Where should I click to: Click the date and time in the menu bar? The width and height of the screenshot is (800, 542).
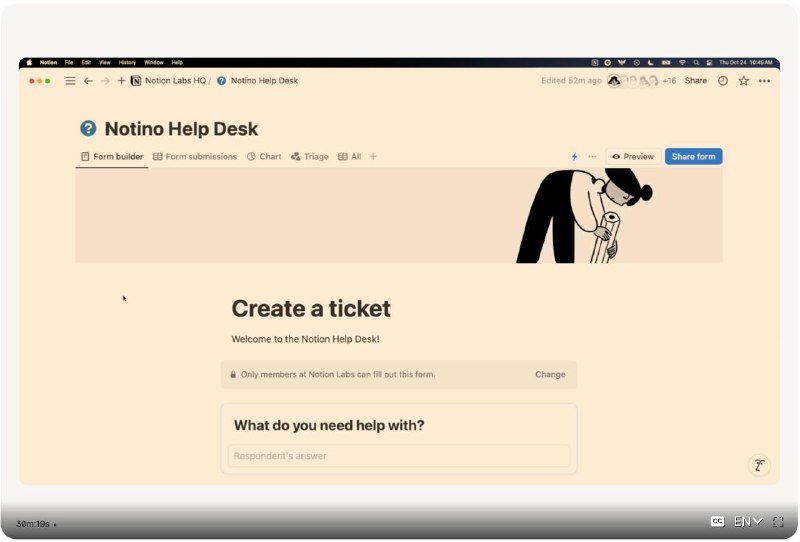coord(745,62)
